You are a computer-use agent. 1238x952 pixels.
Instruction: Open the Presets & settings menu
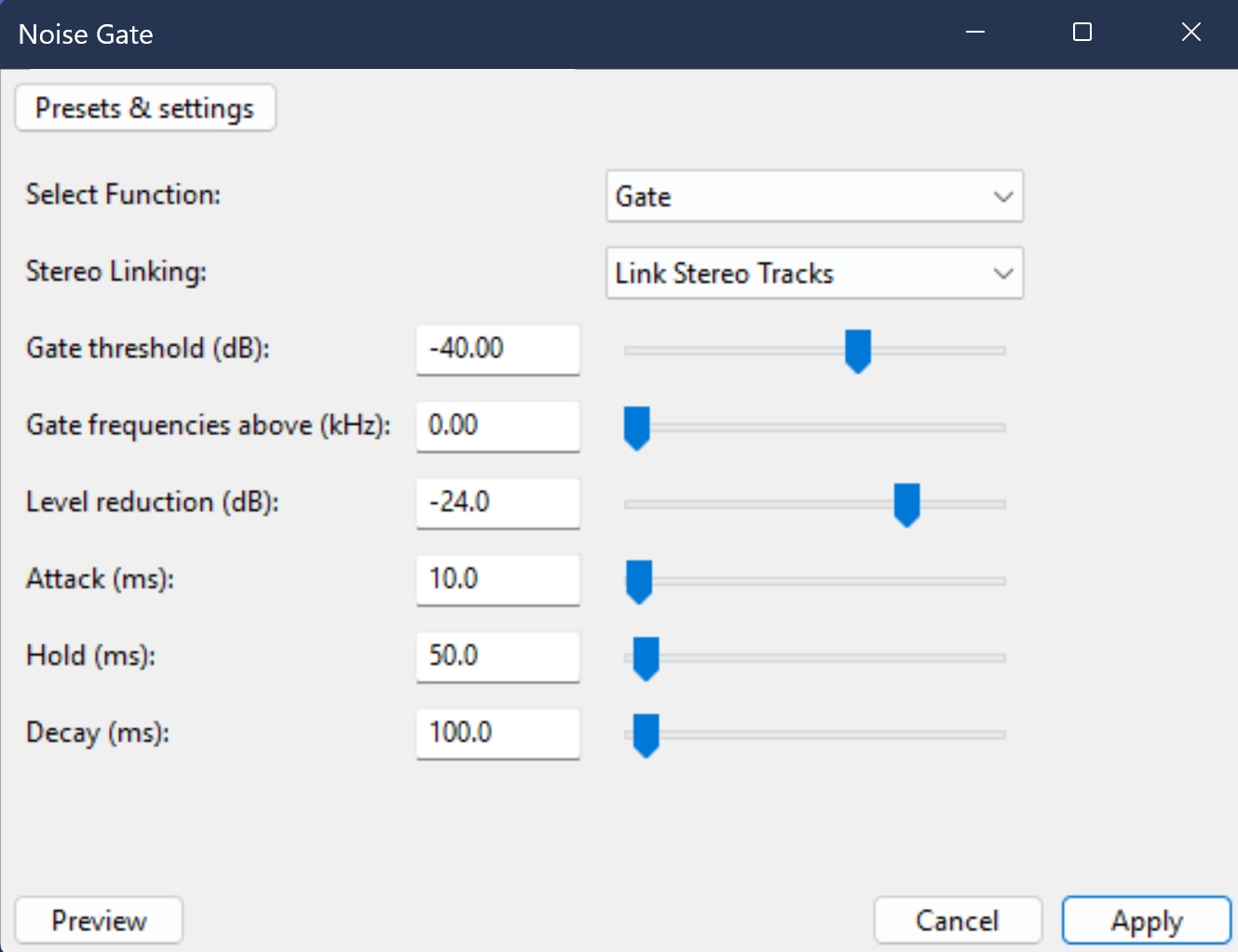click(x=144, y=107)
